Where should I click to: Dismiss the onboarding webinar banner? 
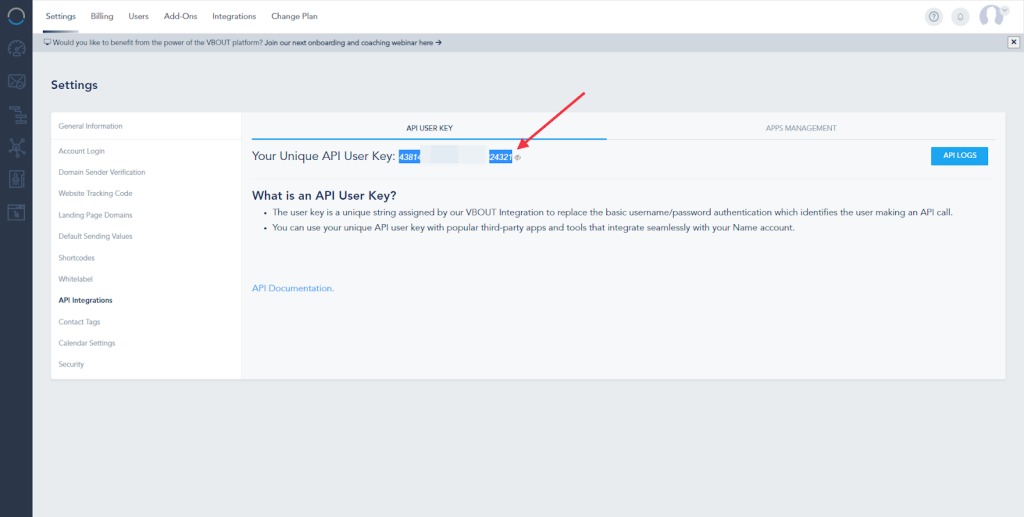pos(1013,42)
